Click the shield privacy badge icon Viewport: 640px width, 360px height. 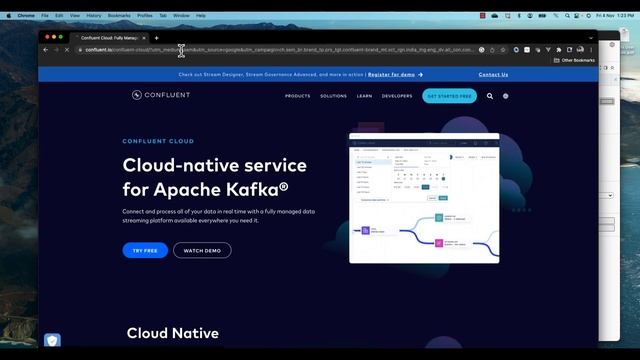[52, 340]
